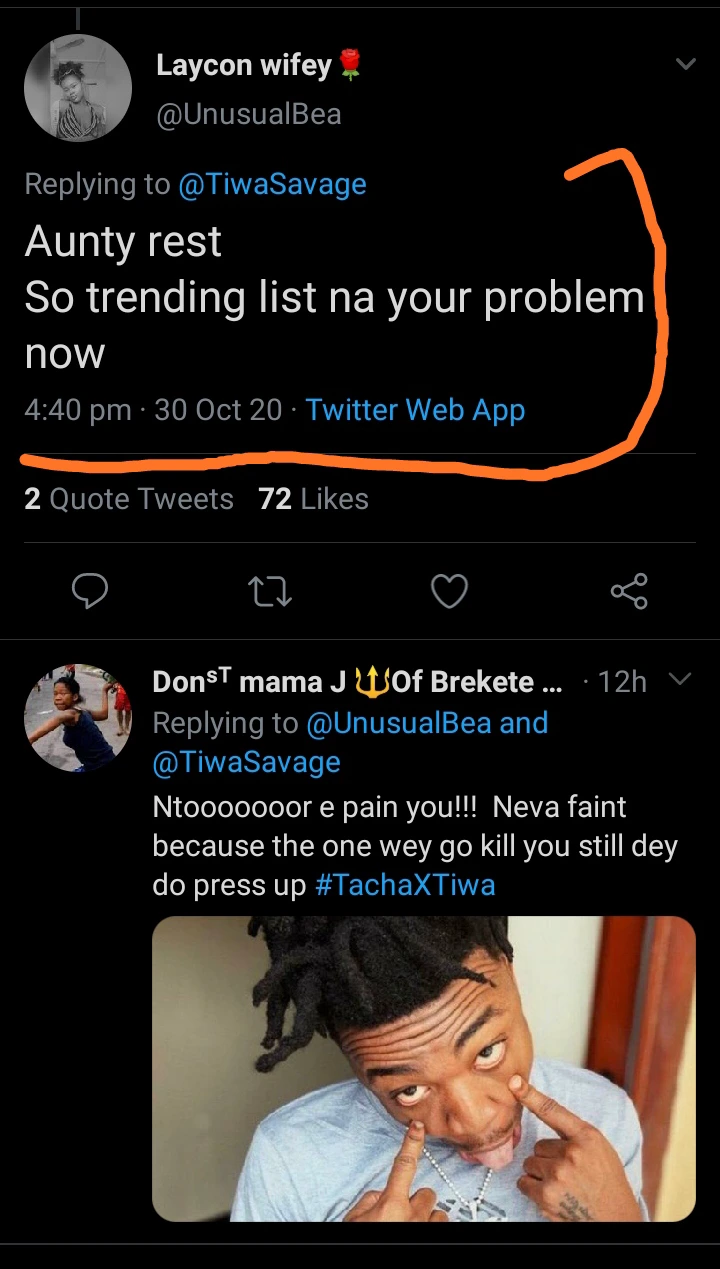
Task: Open the Twitter Web App source link
Action: pyautogui.click(x=415, y=410)
